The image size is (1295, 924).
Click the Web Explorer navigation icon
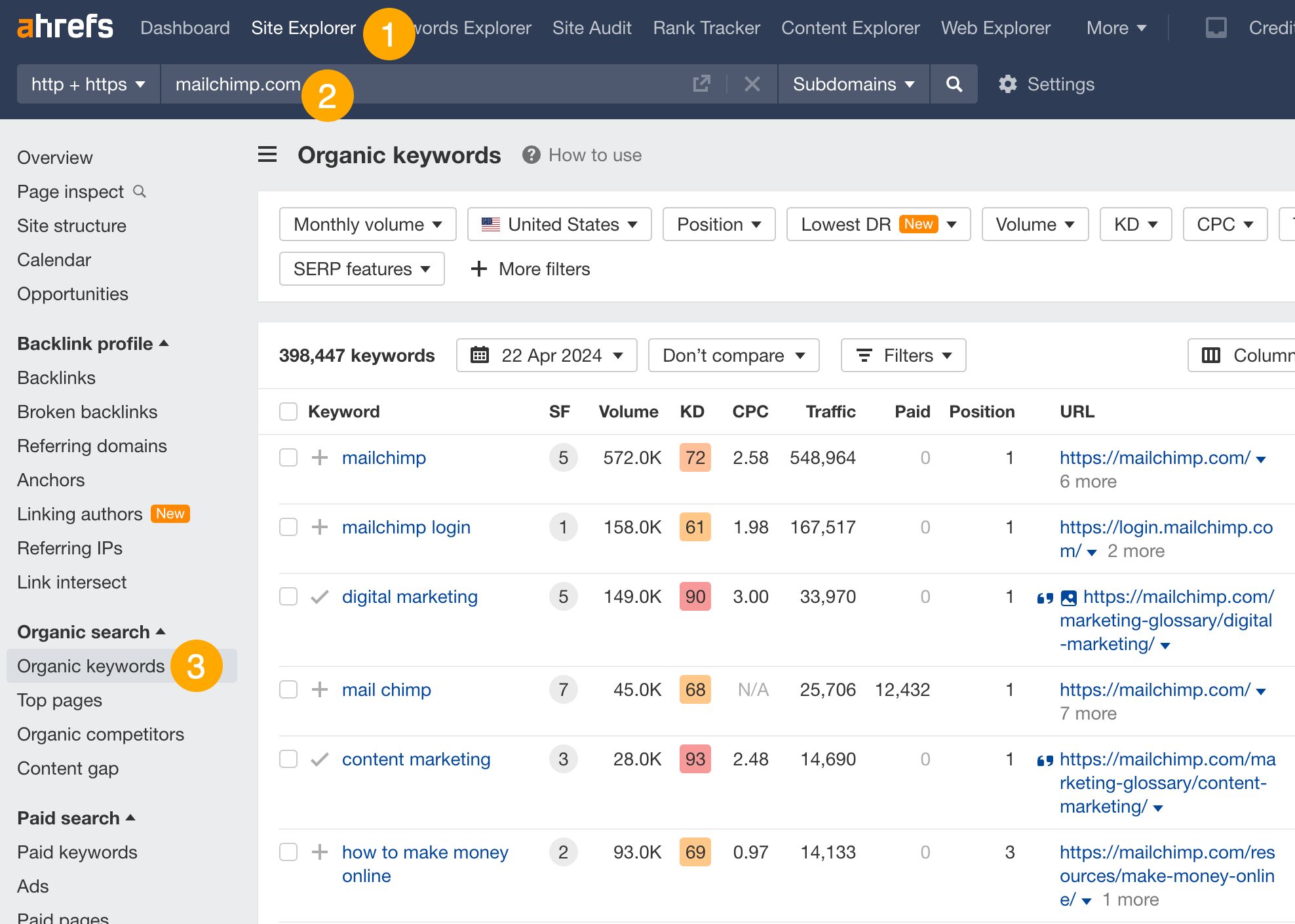[995, 28]
